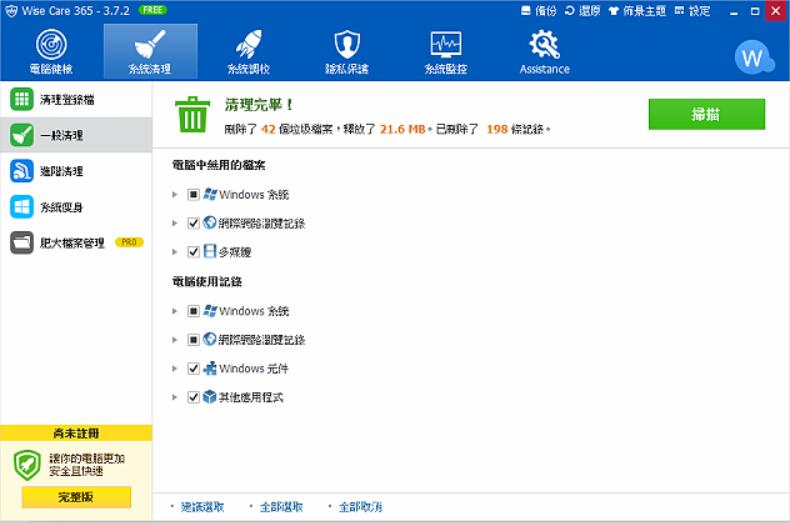Switch to the 系統清理 broom tab

(x=150, y=52)
